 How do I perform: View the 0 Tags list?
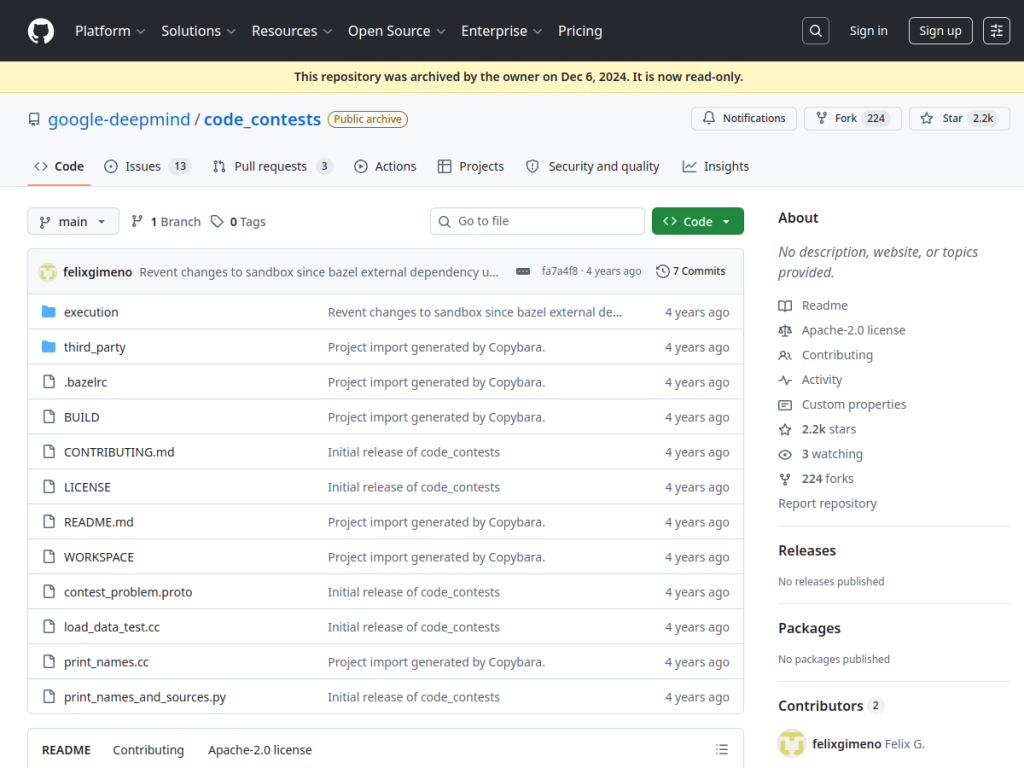pos(238,221)
